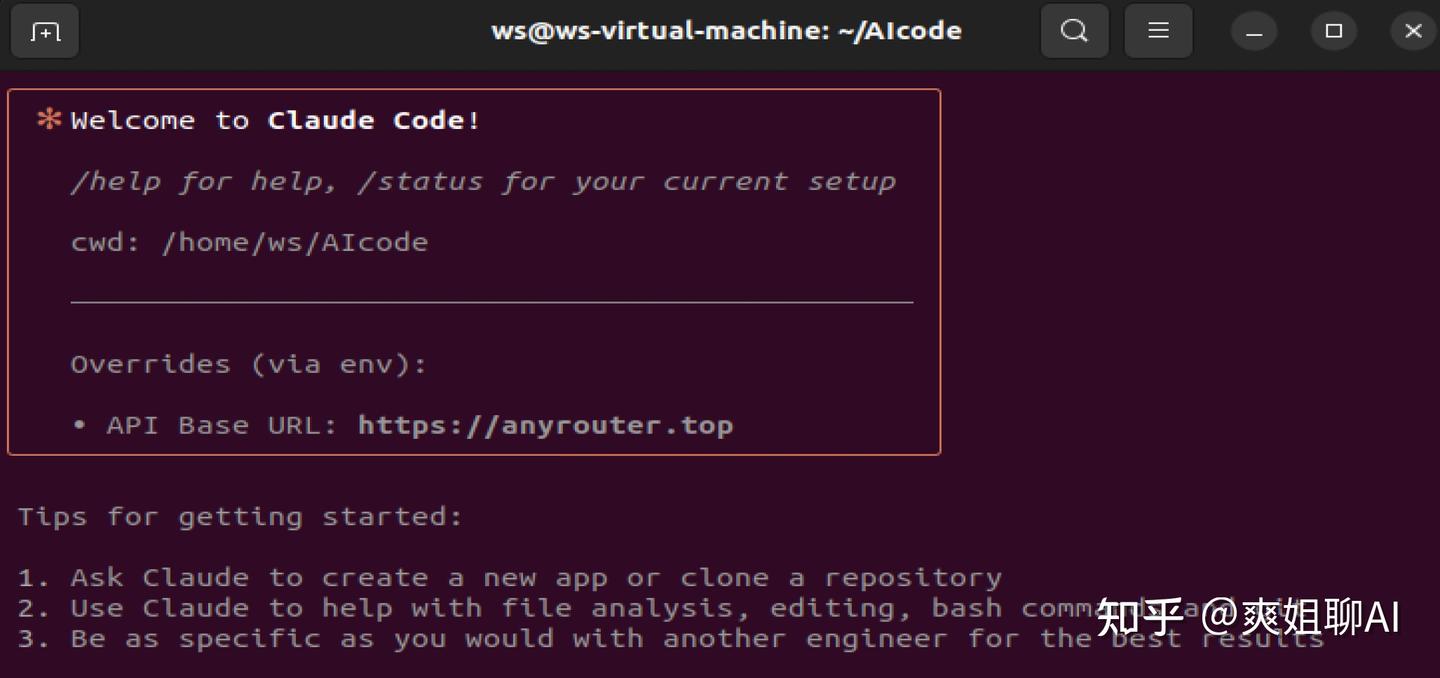Image resolution: width=1440 pixels, height=678 pixels.
Task: Click the search icon in the title bar
Action: pyautogui.click(x=1074, y=32)
